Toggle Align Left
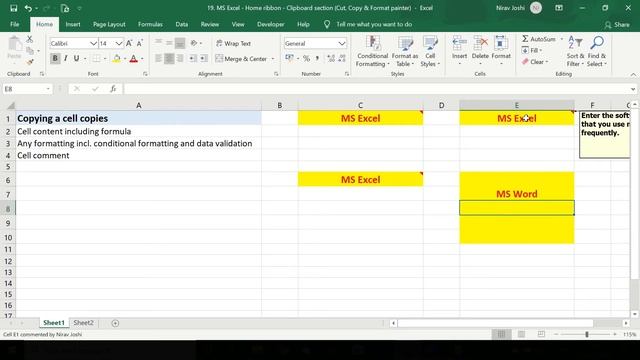Screen dimensions: 640x360 point(158,59)
